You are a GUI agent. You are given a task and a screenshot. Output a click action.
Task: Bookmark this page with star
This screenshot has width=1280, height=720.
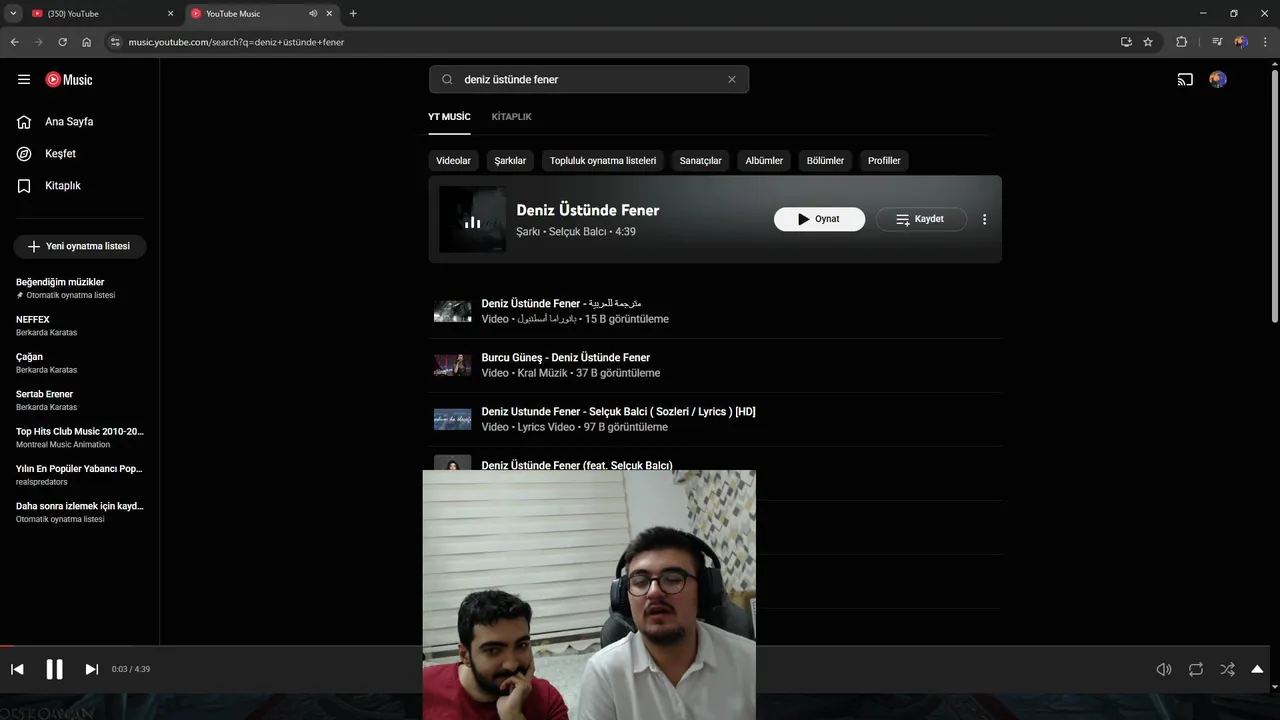(x=1148, y=42)
